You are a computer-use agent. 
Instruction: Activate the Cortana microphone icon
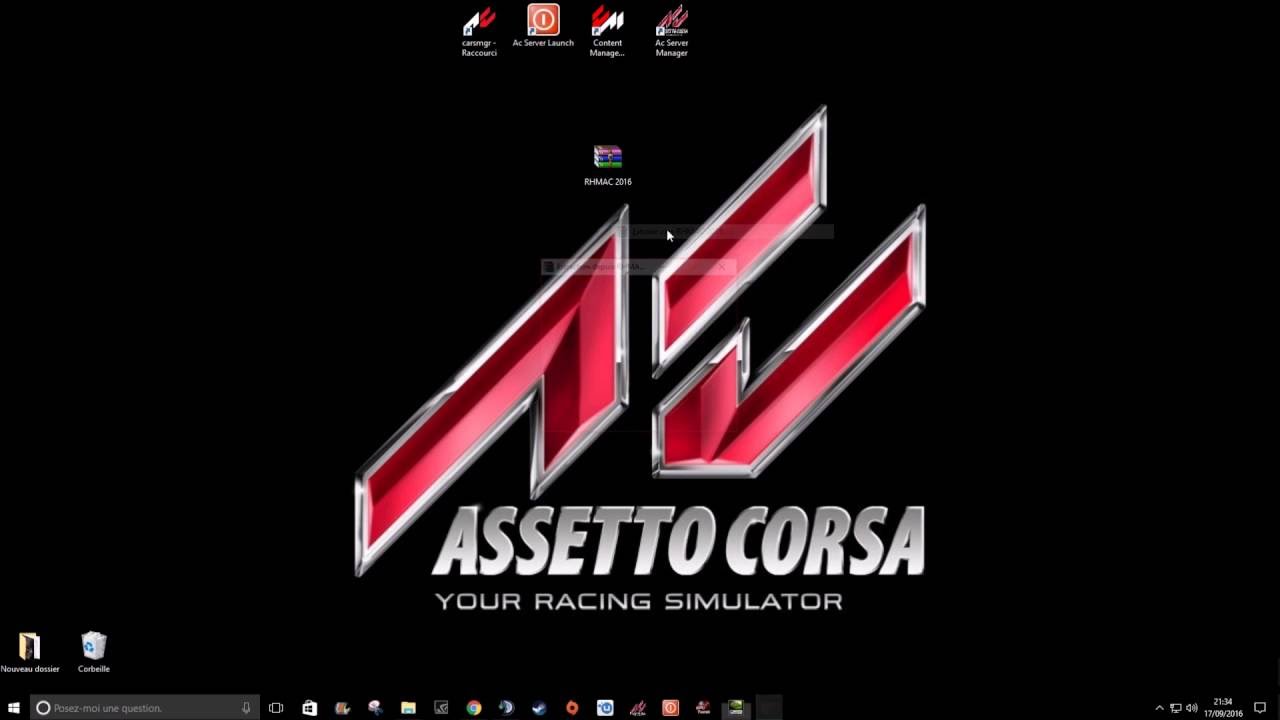pyautogui.click(x=246, y=708)
